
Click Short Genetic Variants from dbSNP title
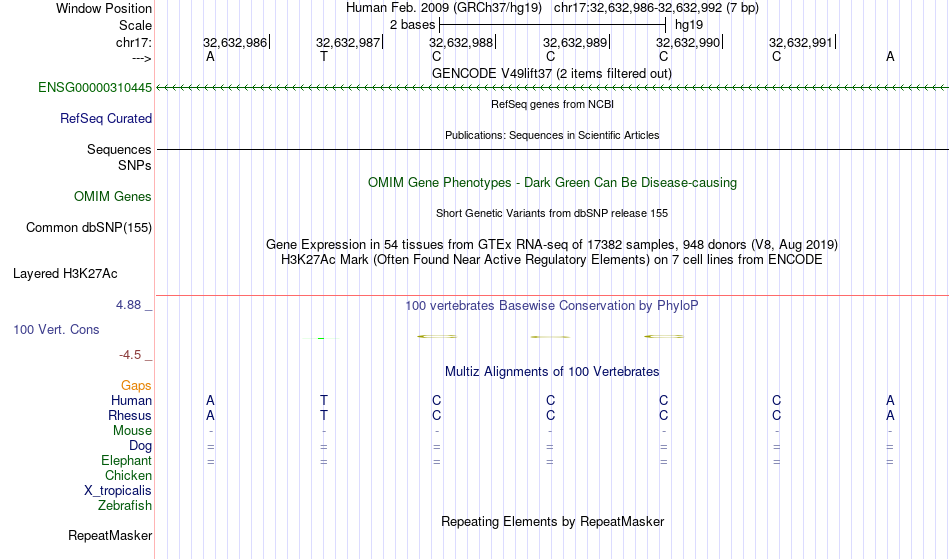552,214
